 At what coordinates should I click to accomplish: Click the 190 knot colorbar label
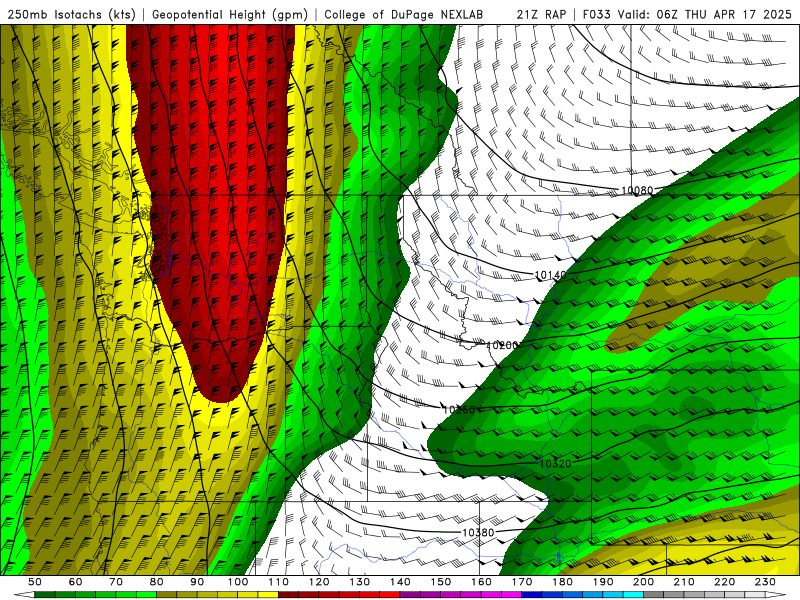pos(603,582)
